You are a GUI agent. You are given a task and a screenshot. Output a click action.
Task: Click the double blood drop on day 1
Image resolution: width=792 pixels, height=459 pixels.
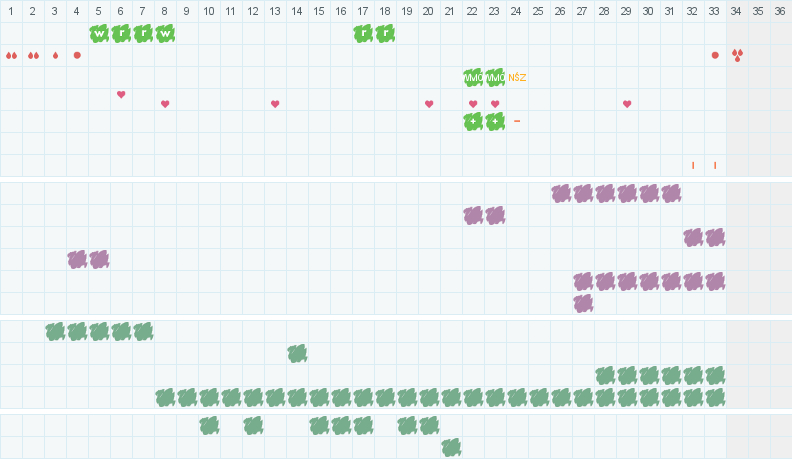click(x=11, y=55)
